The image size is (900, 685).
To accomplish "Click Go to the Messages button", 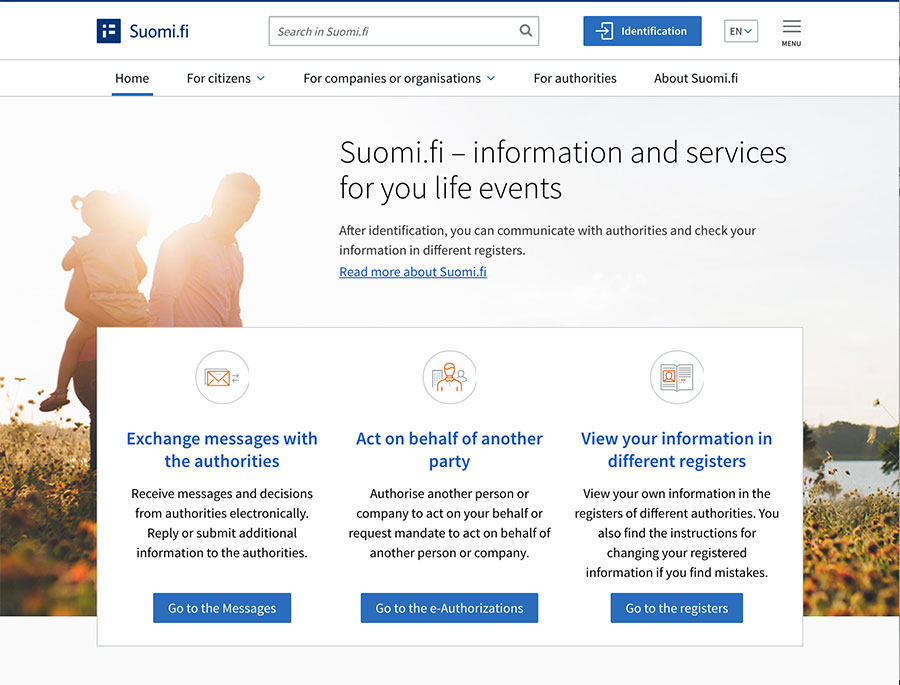I will click(222, 608).
